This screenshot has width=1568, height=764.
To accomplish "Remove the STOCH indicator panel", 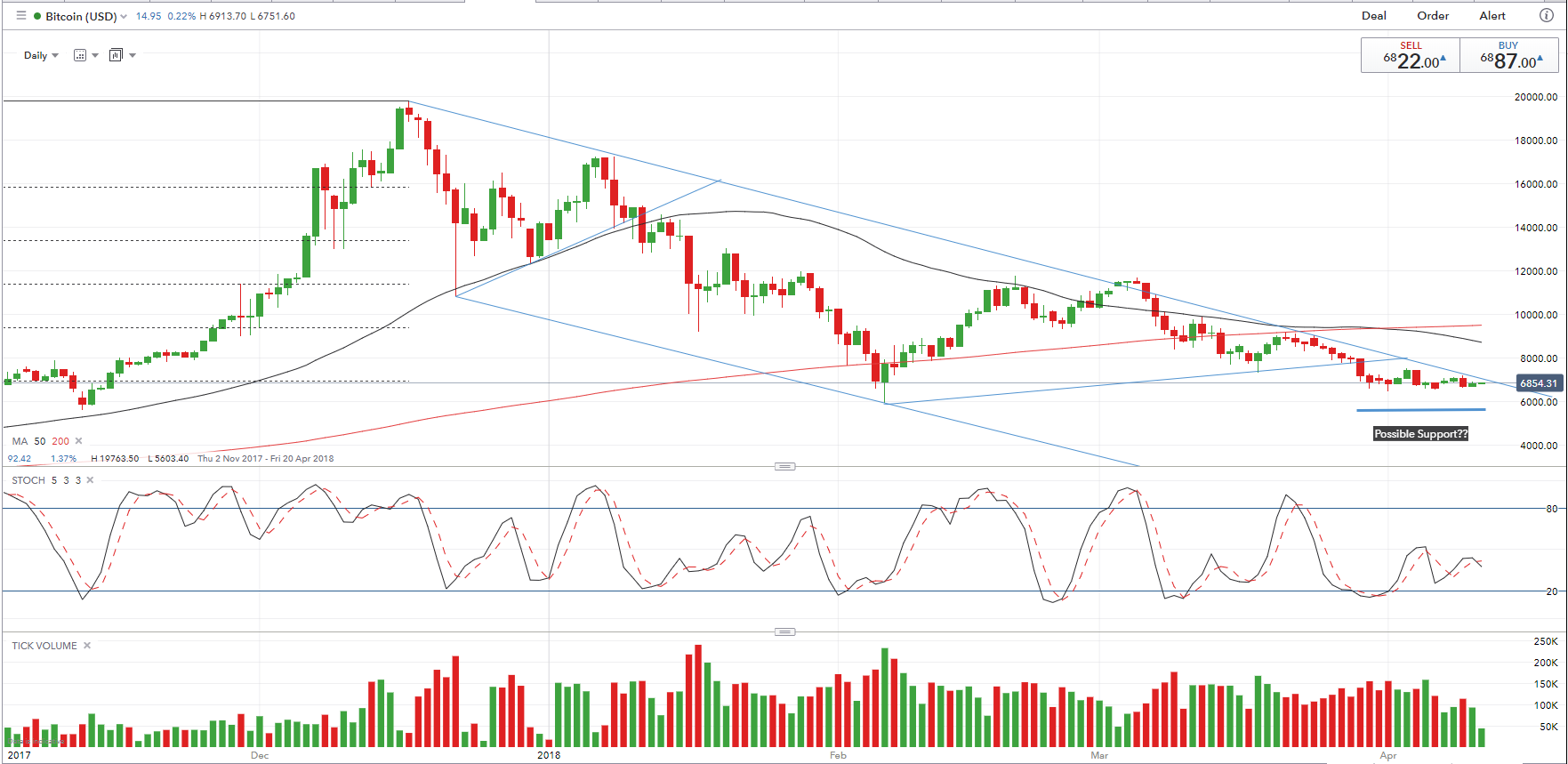I will (90, 480).
